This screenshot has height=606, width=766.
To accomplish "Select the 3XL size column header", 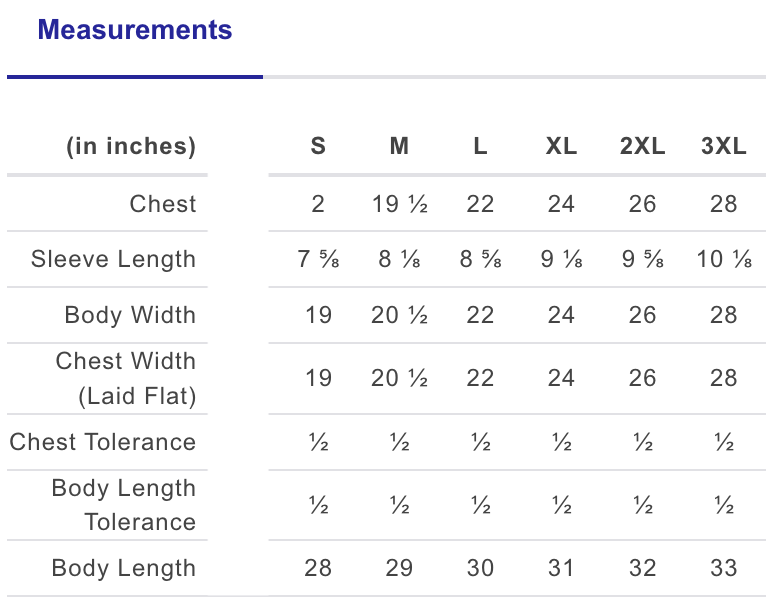I will pos(723,146).
